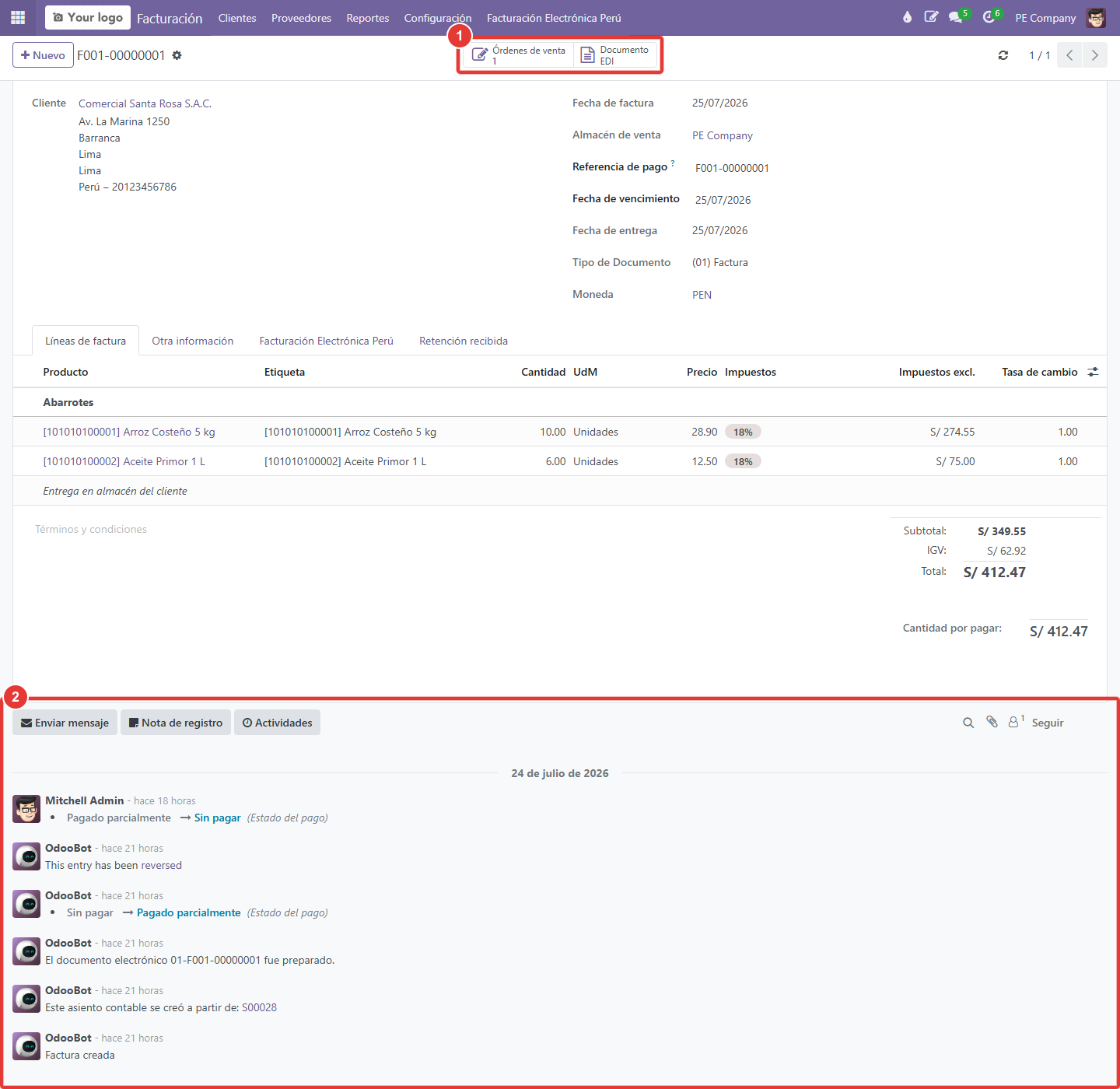Open the PE Company switcher dropdown

(1045, 18)
